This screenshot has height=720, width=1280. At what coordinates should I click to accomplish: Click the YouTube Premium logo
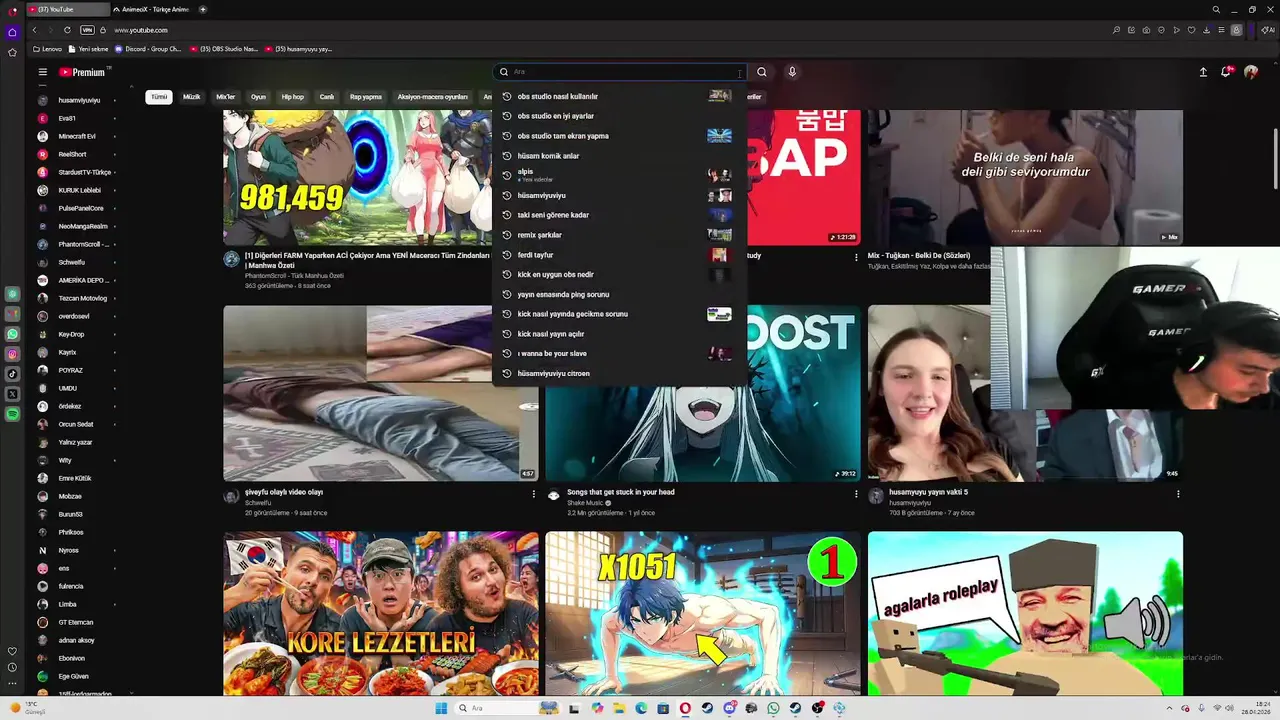click(82, 72)
